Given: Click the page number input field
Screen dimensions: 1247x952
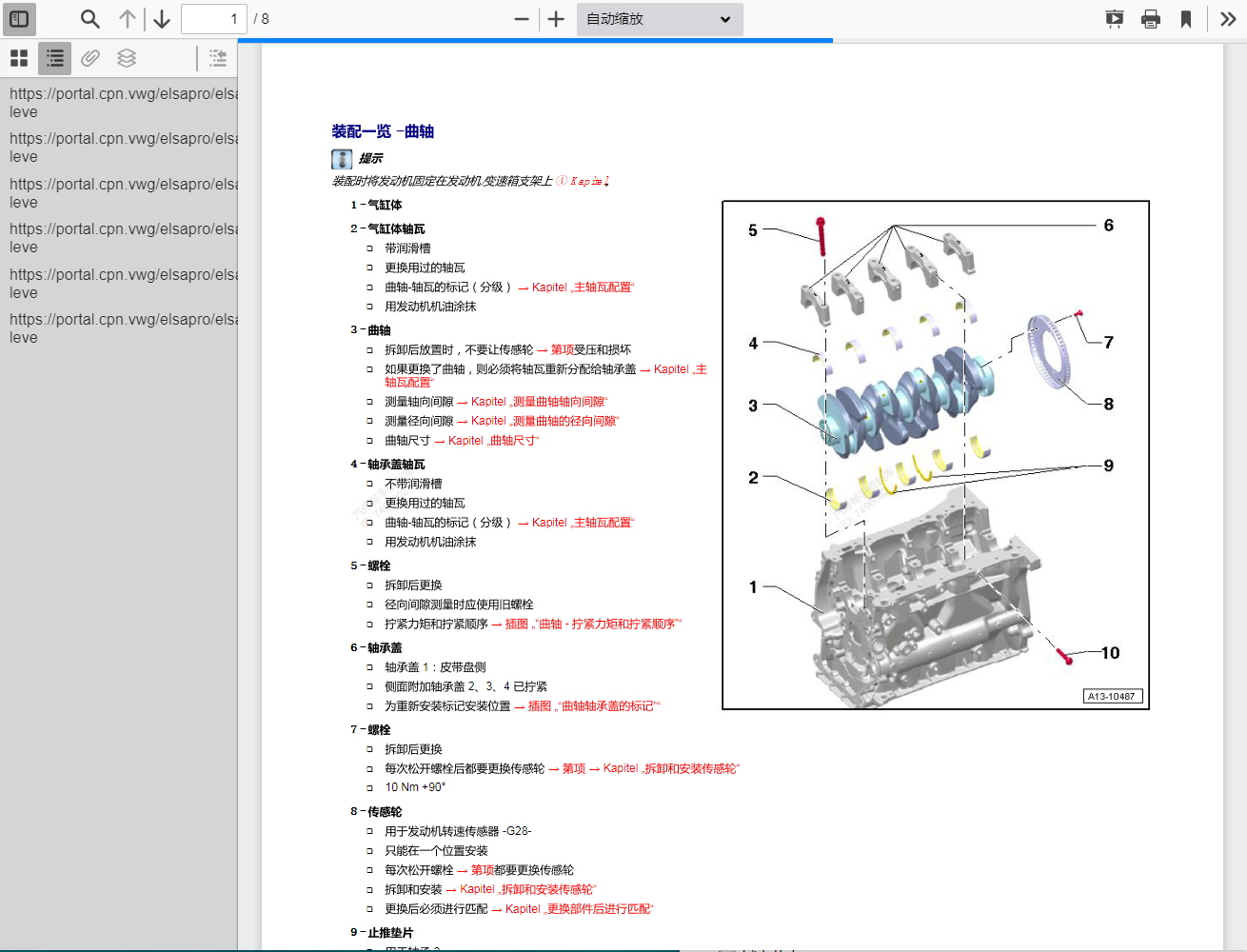Looking at the screenshot, I should point(214,19).
